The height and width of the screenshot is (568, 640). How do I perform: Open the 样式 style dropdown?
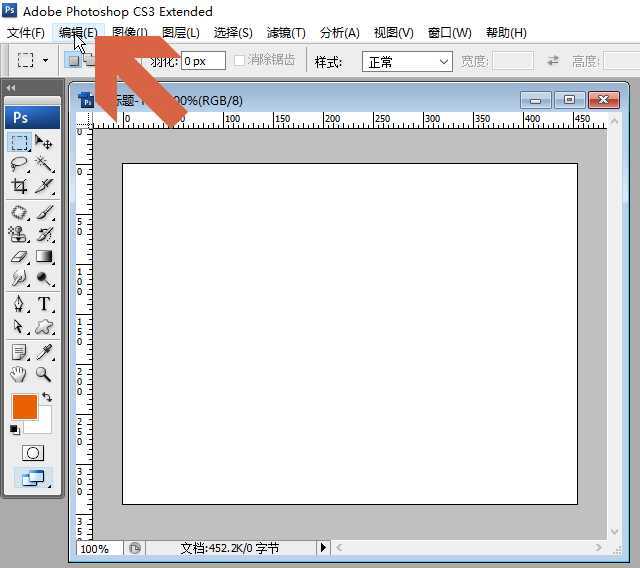[x=407, y=62]
